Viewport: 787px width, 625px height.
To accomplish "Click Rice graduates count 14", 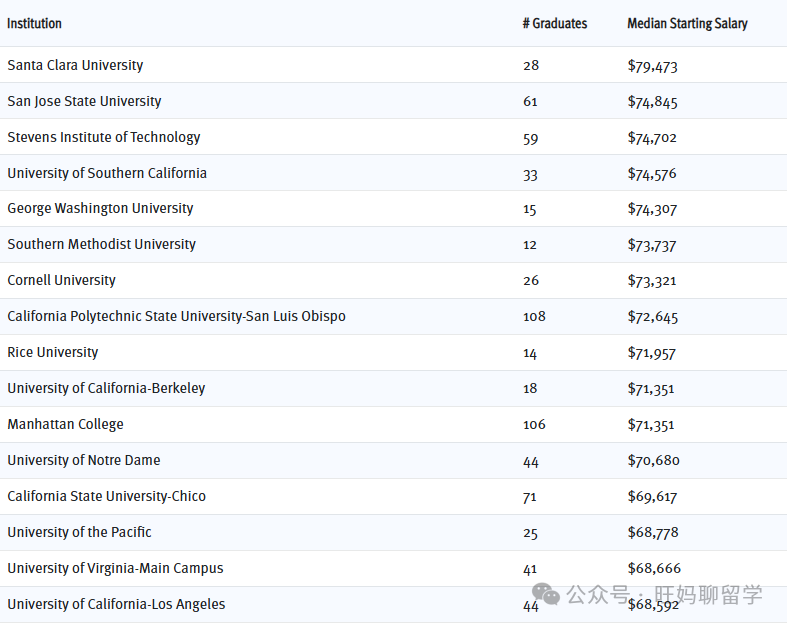I will [530, 353].
